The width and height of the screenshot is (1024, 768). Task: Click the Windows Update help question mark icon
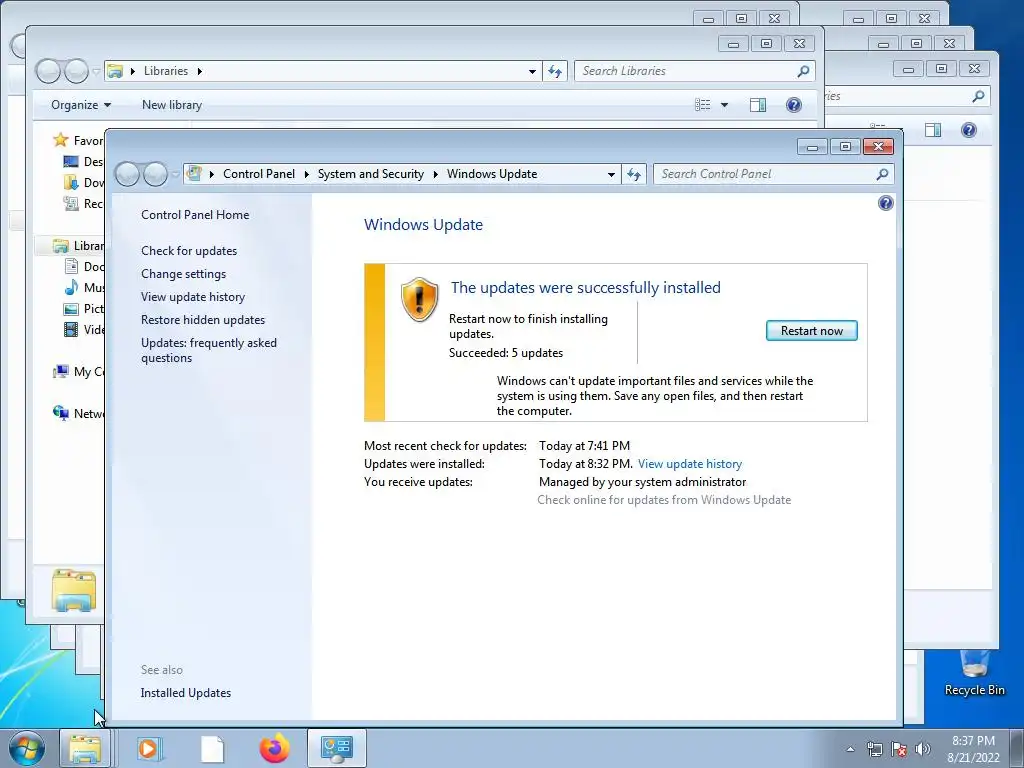coord(886,203)
